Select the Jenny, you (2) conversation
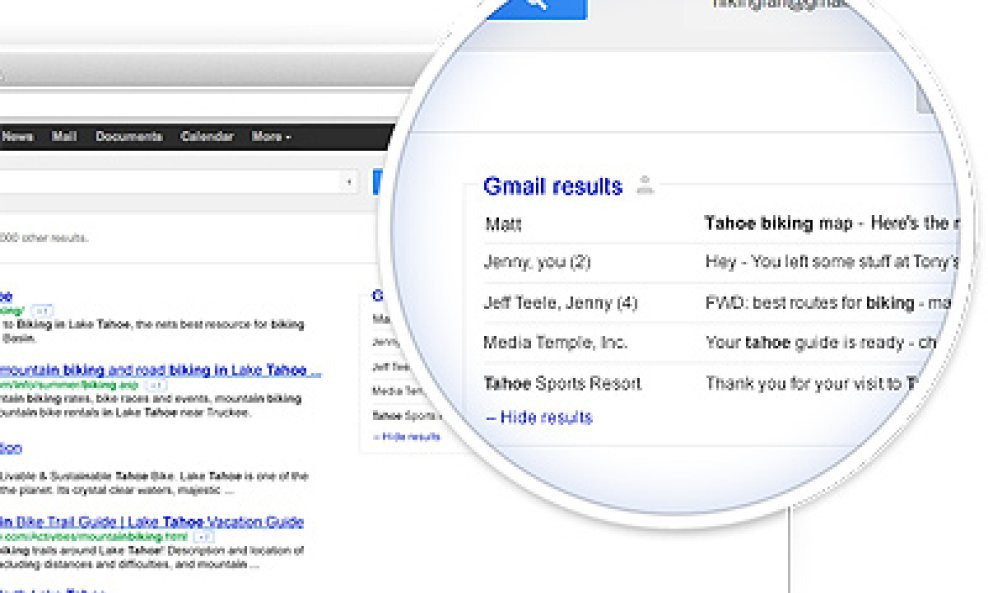988x593 pixels. 537,262
